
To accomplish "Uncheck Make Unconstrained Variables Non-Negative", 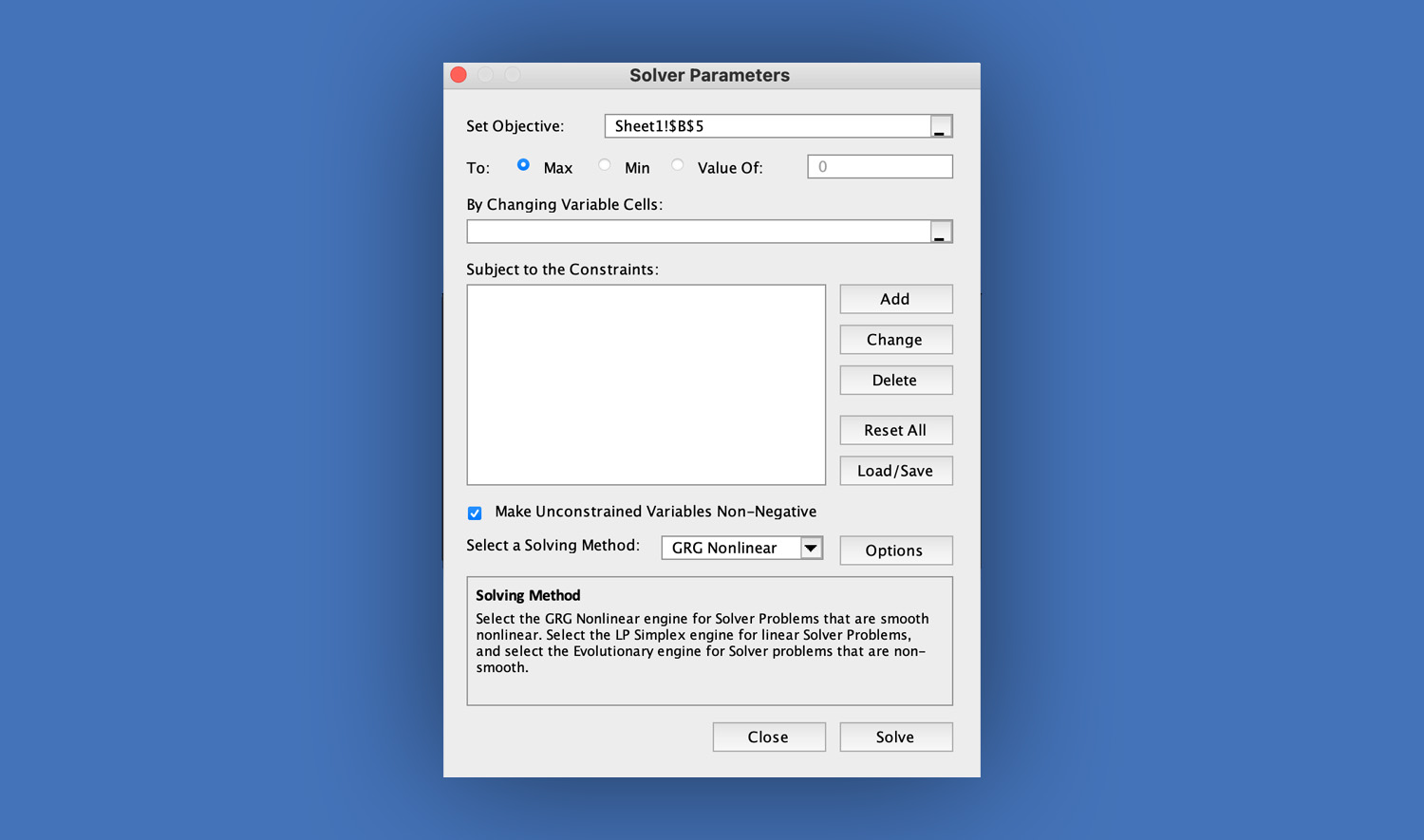I will click(x=475, y=513).
